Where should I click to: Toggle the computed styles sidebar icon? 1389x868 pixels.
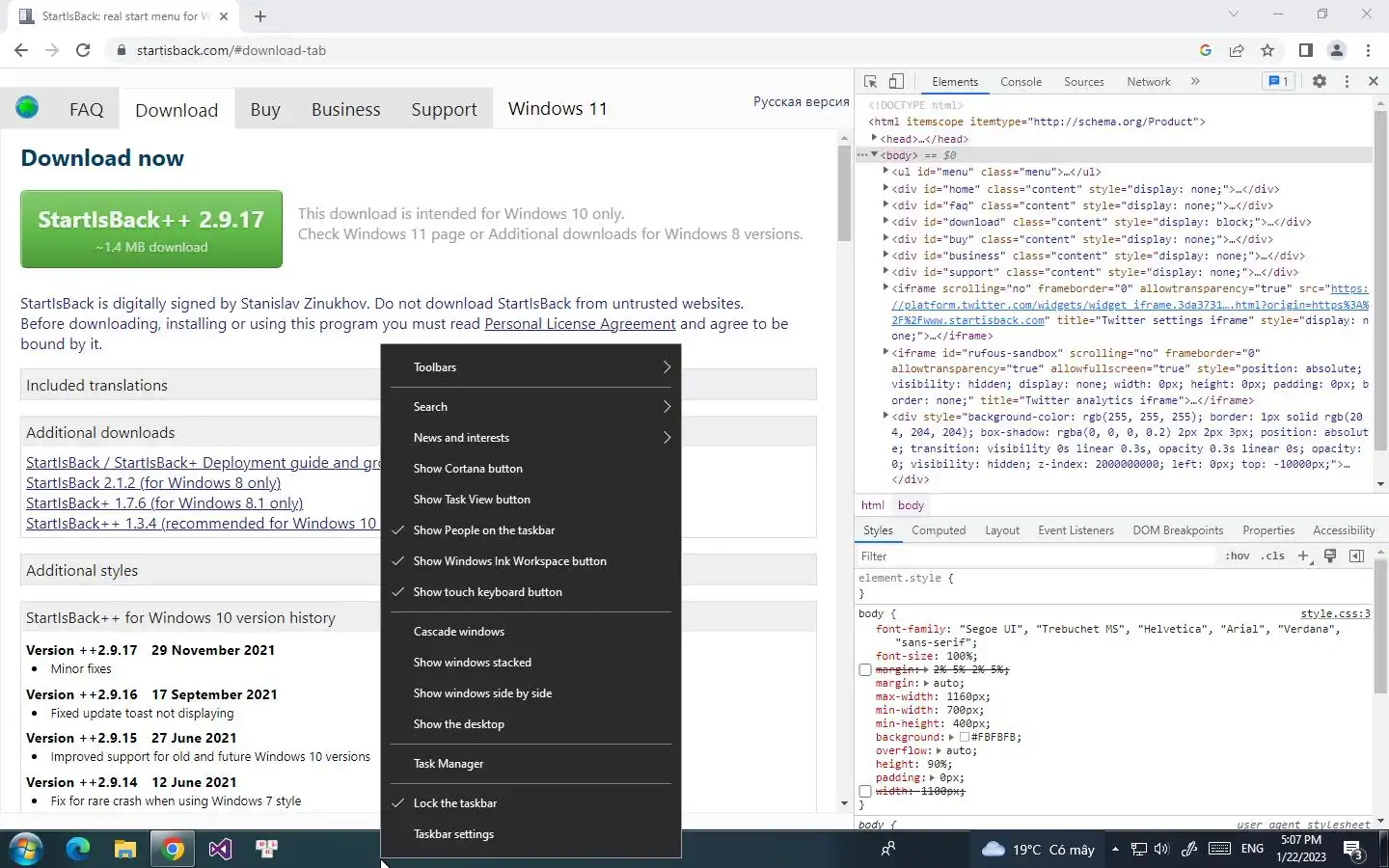point(1356,556)
